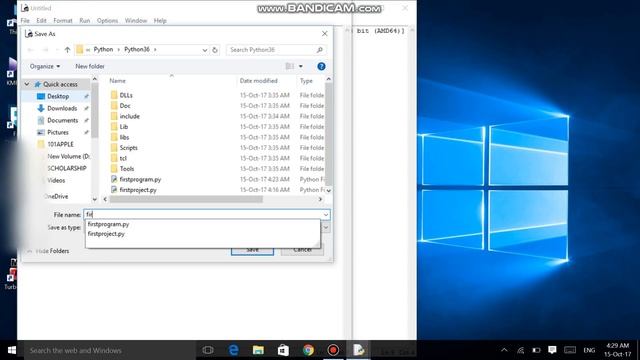The width and height of the screenshot is (640, 360).
Task: Select the Scripts folder
Action: 129,148
